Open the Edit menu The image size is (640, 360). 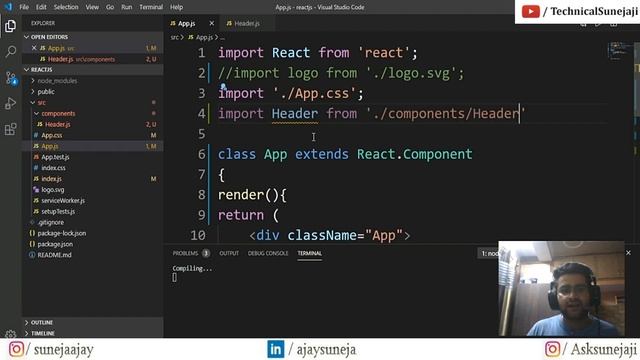(x=41, y=7)
